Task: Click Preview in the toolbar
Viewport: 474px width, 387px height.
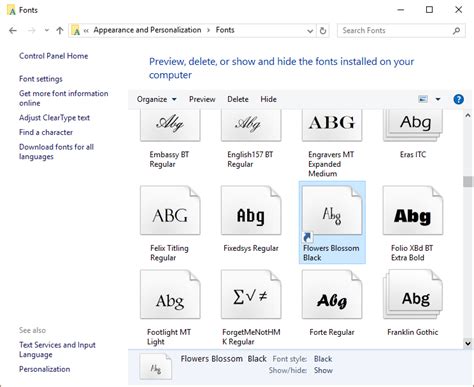Action: coord(202,99)
